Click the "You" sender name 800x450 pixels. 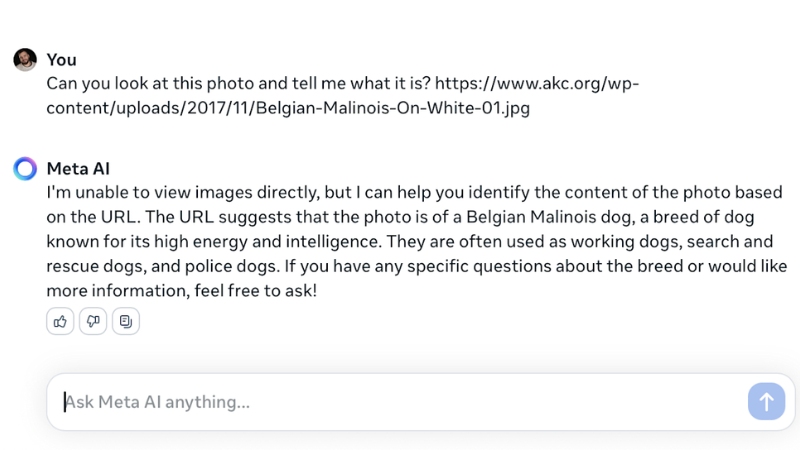tap(61, 60)
